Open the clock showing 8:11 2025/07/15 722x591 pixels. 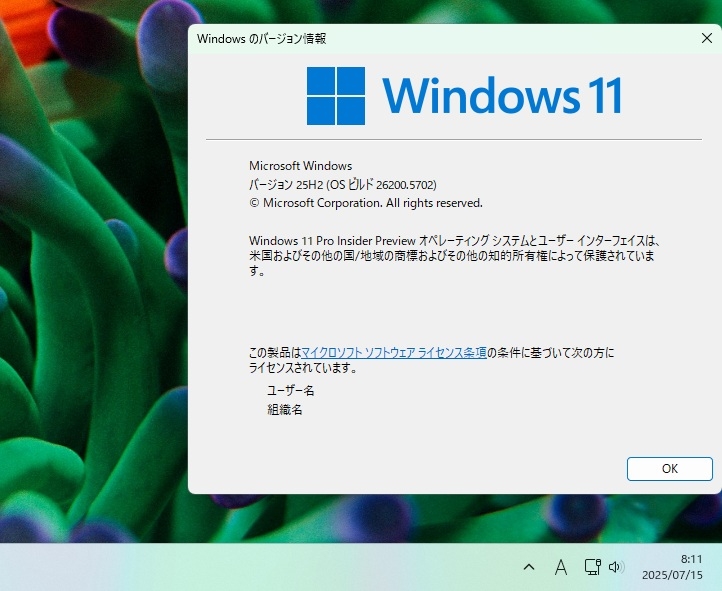(672, 567)
